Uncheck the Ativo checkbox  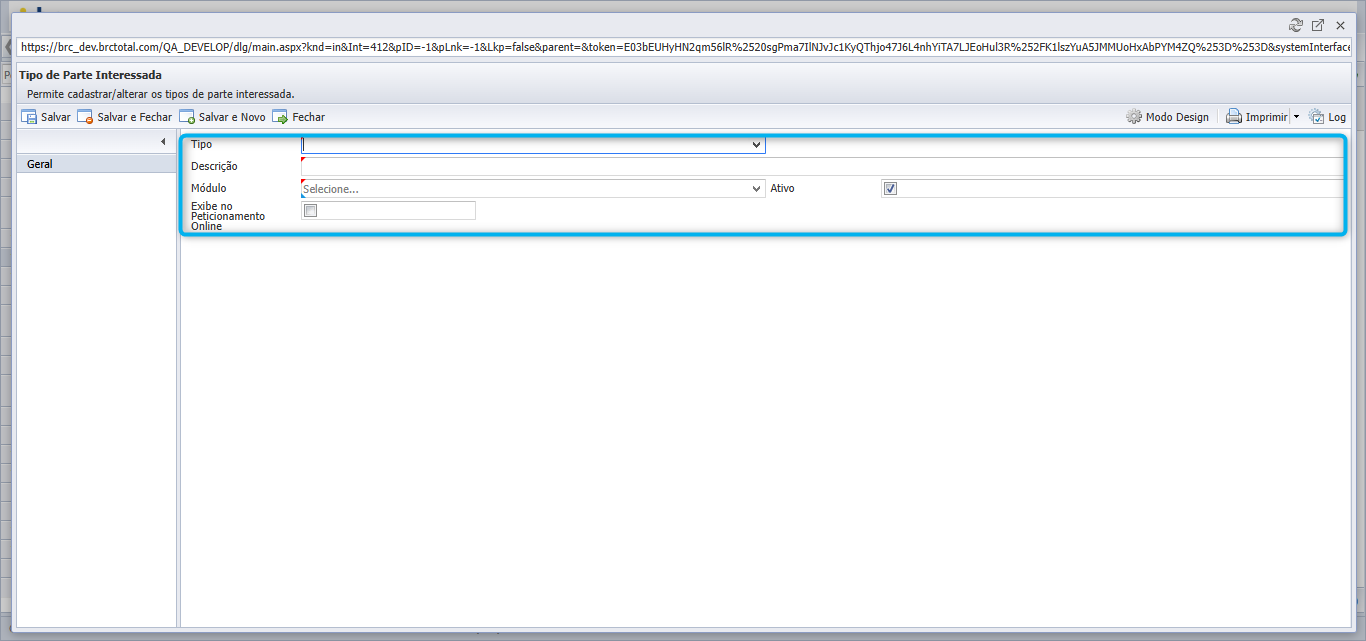(890, 188)
